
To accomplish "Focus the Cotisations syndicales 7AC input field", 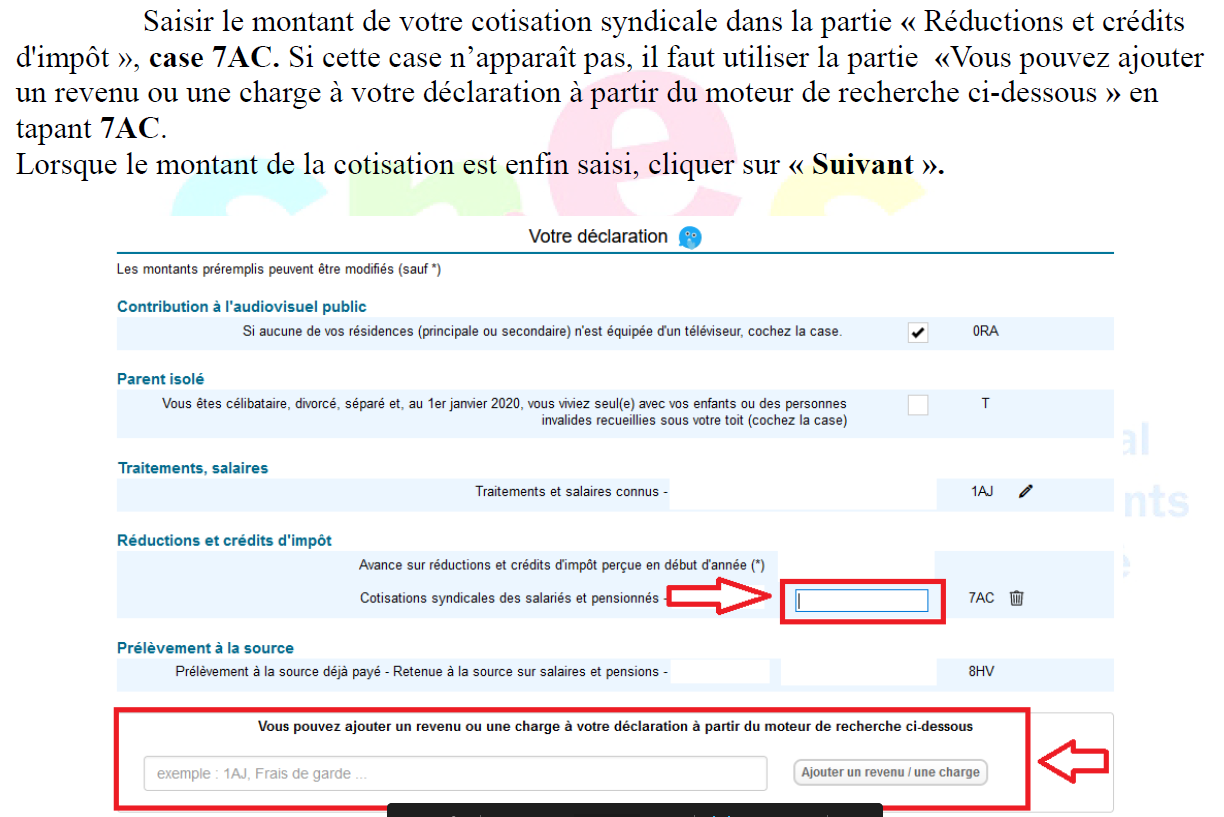I will [861, 600].
